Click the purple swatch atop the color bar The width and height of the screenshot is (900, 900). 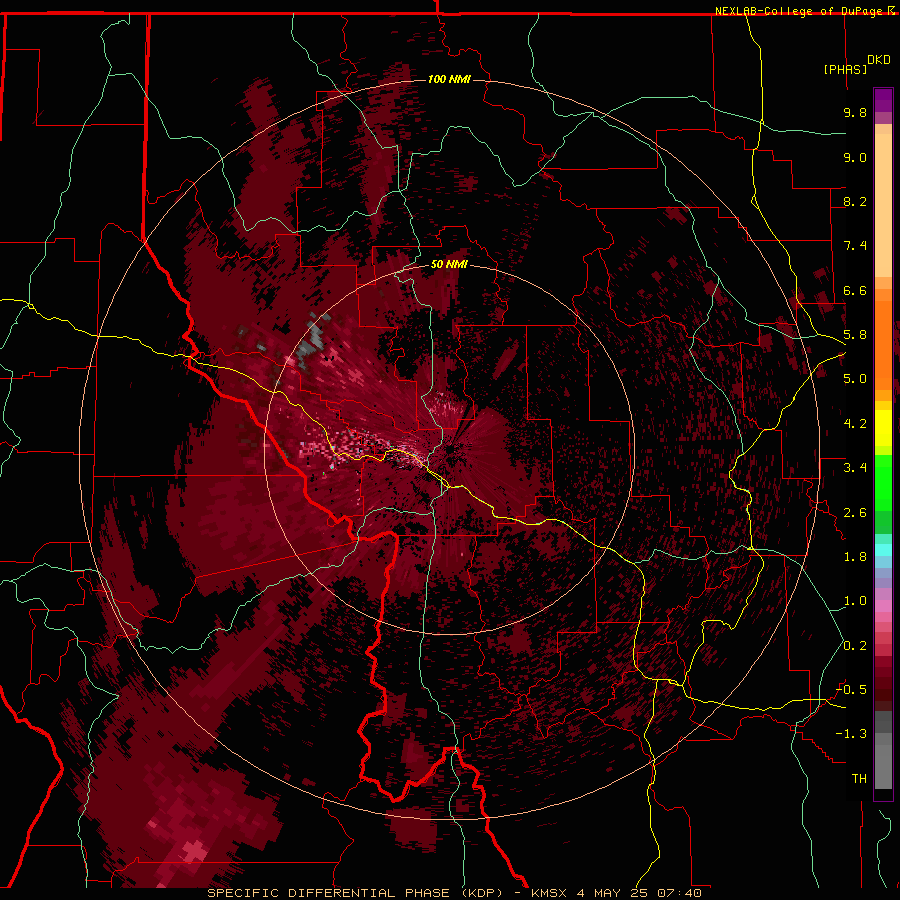pos(883,100)
